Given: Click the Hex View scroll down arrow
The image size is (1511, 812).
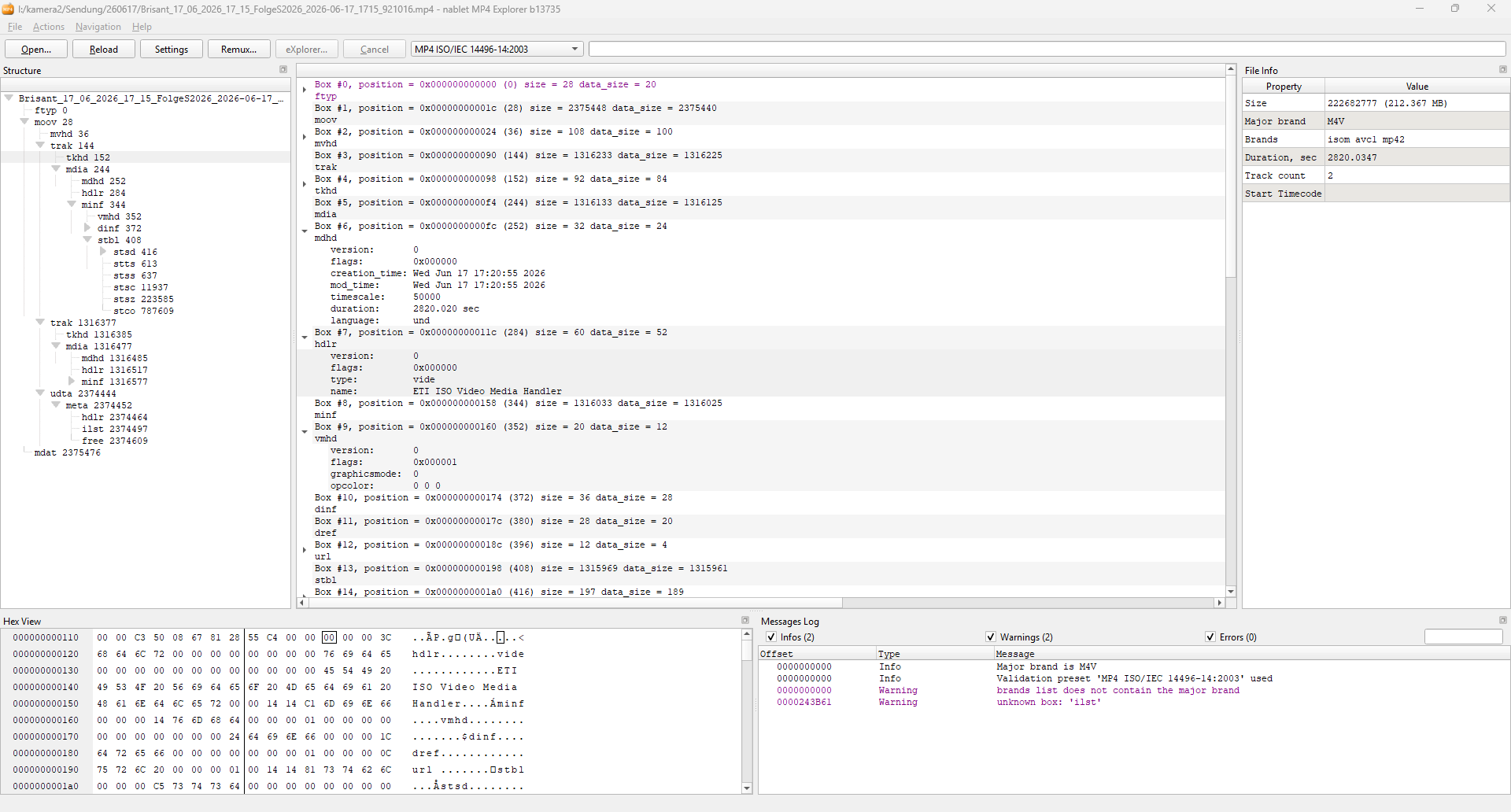Looking at the screenshot, I should click(x=747, y=788).
